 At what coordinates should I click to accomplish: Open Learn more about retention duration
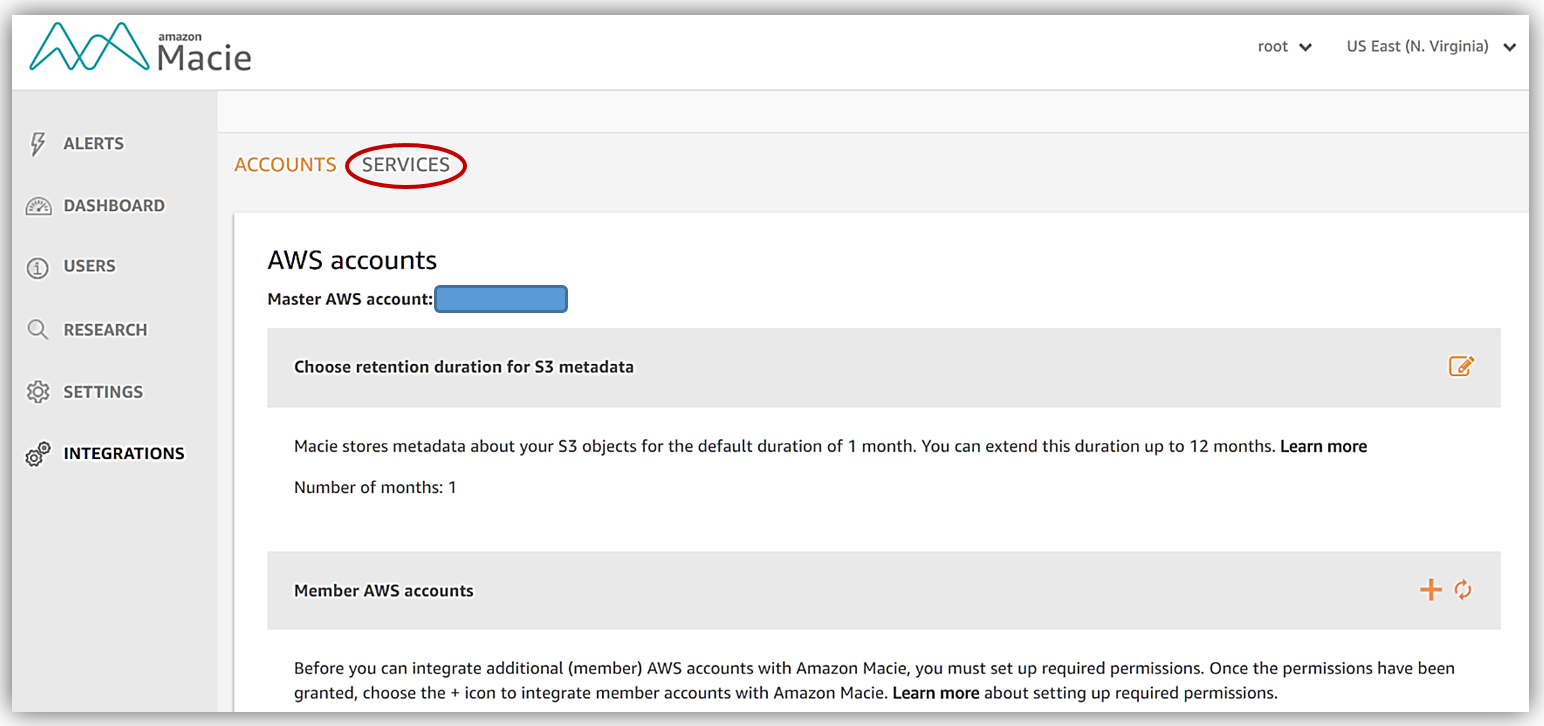[1323, 447]
